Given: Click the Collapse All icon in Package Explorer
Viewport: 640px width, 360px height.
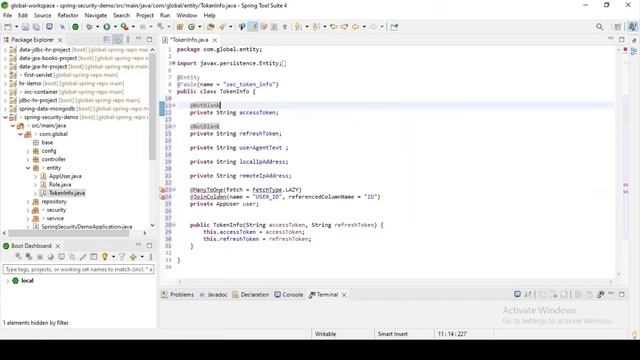Looking at the screenshot, I should click(x=107, y=40).
